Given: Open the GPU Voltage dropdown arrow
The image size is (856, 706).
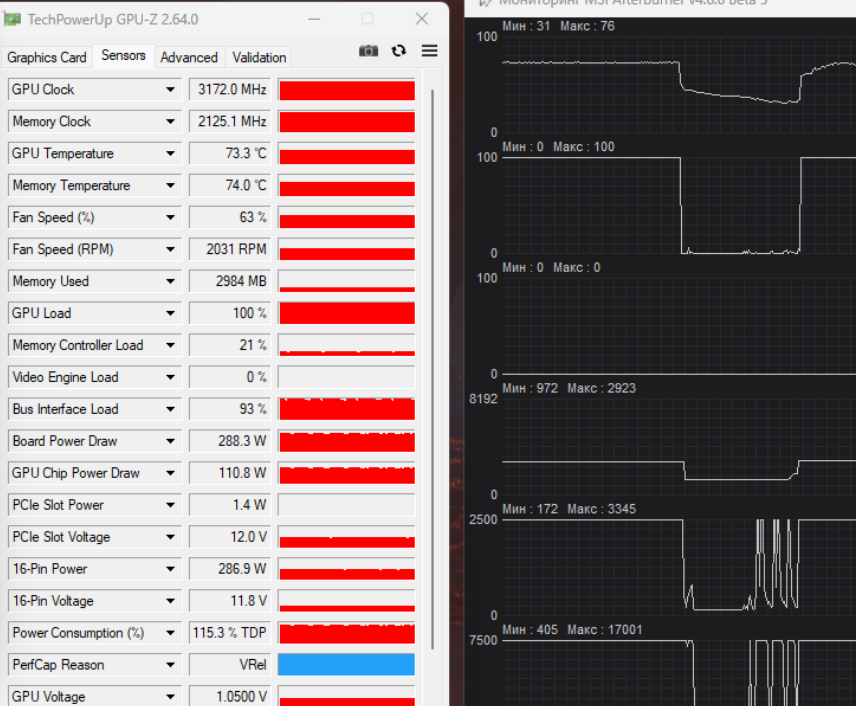Looking at the screenshot, I should [171, 697].
